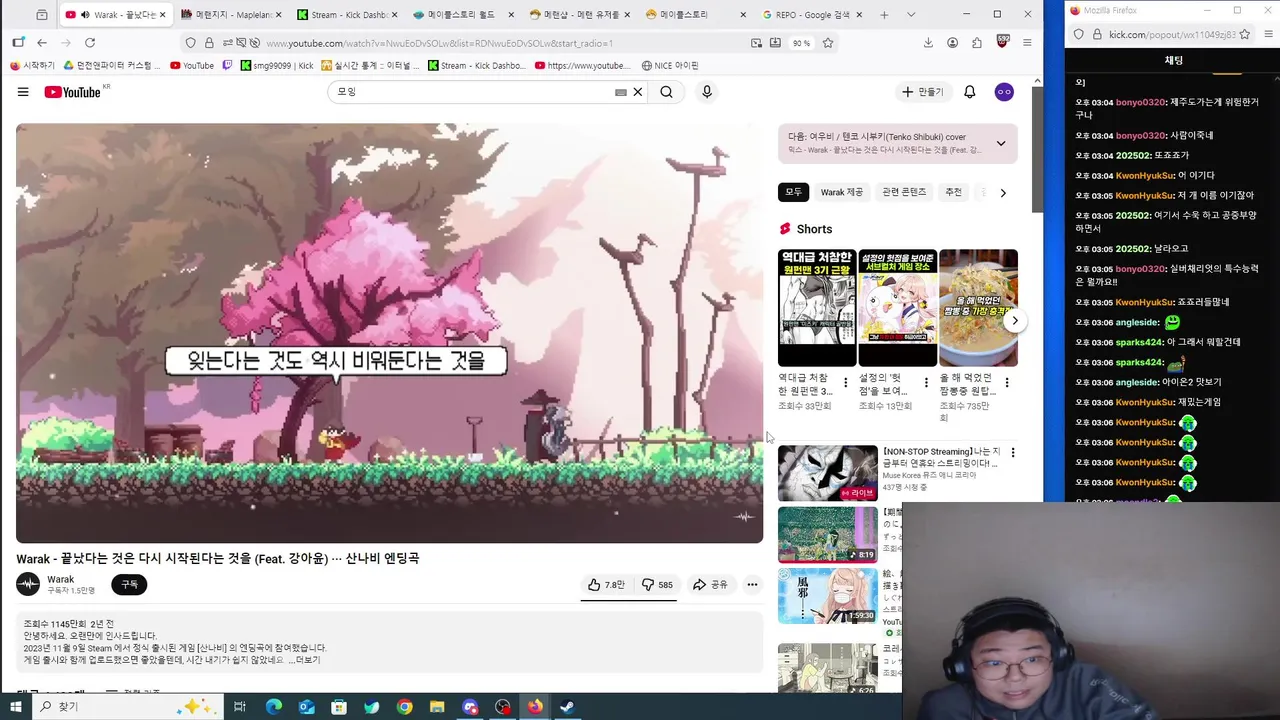The image size is (1280, 720).
Task: Open Warak channel name link
Action: 61,579
